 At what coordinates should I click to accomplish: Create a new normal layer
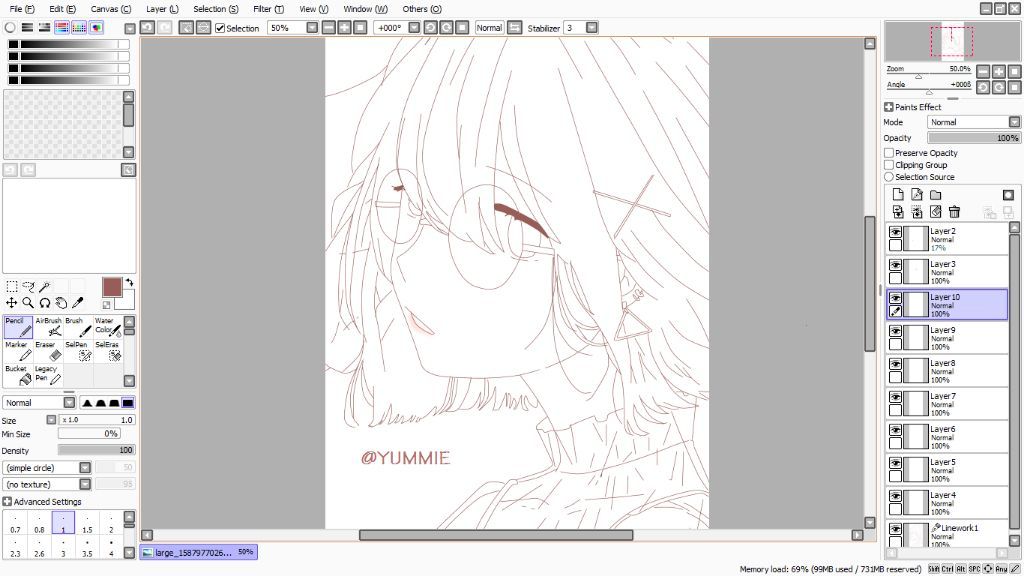[x=898, y=195]
